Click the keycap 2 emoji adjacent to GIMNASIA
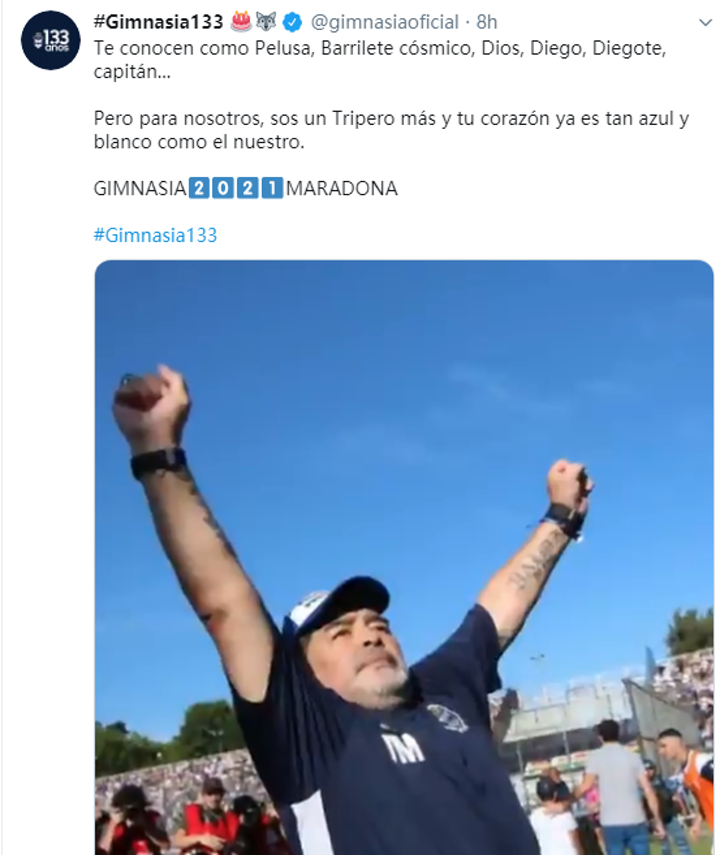 pyautogui.click(x=199, y=188)
